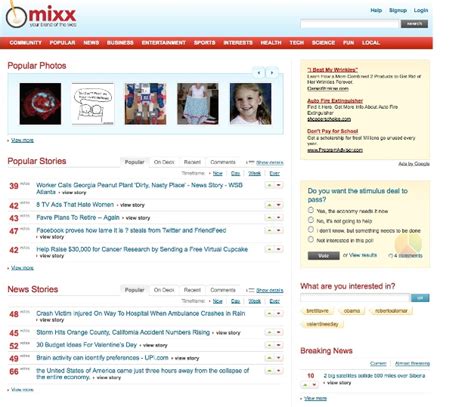Image resolution: width=474 pixels, height=407 pixels.
Task: Switch Popular Stories to On Deck tab
Action: point(164,162)
